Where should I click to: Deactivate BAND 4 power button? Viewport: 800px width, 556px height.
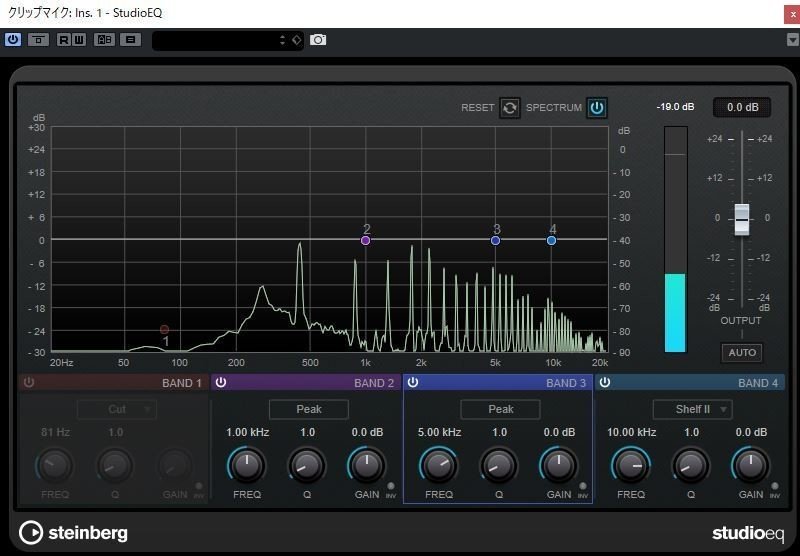[x=605, y=383]
